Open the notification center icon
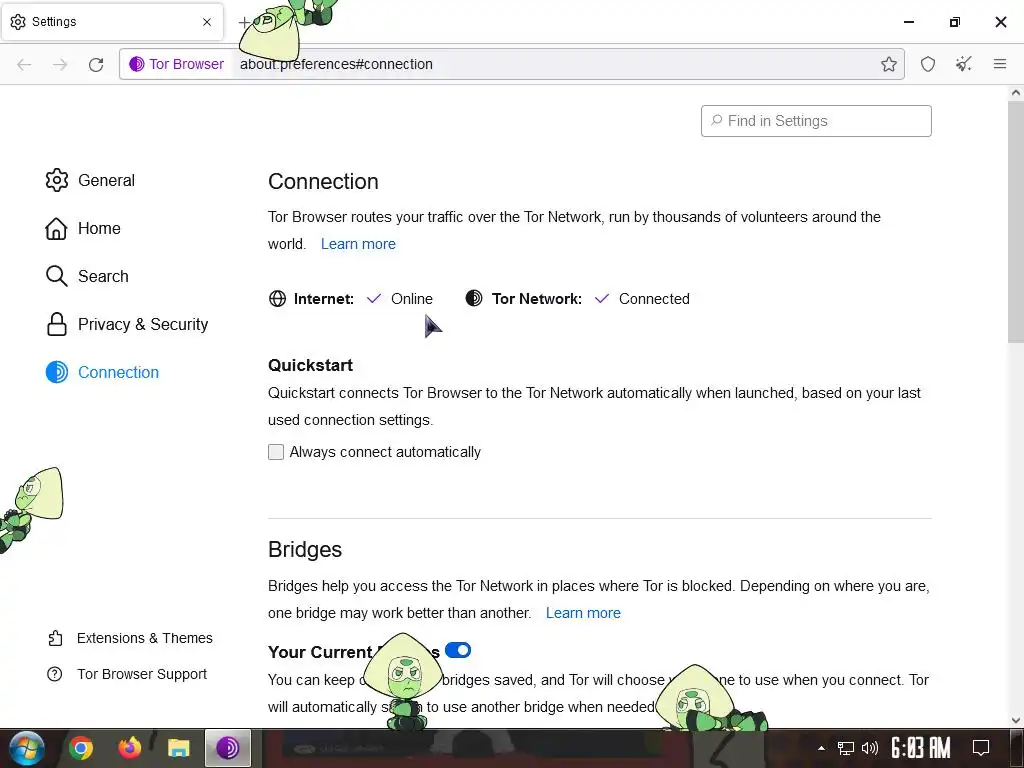The height and width of the screenshot is (768, 1024). 981,748
